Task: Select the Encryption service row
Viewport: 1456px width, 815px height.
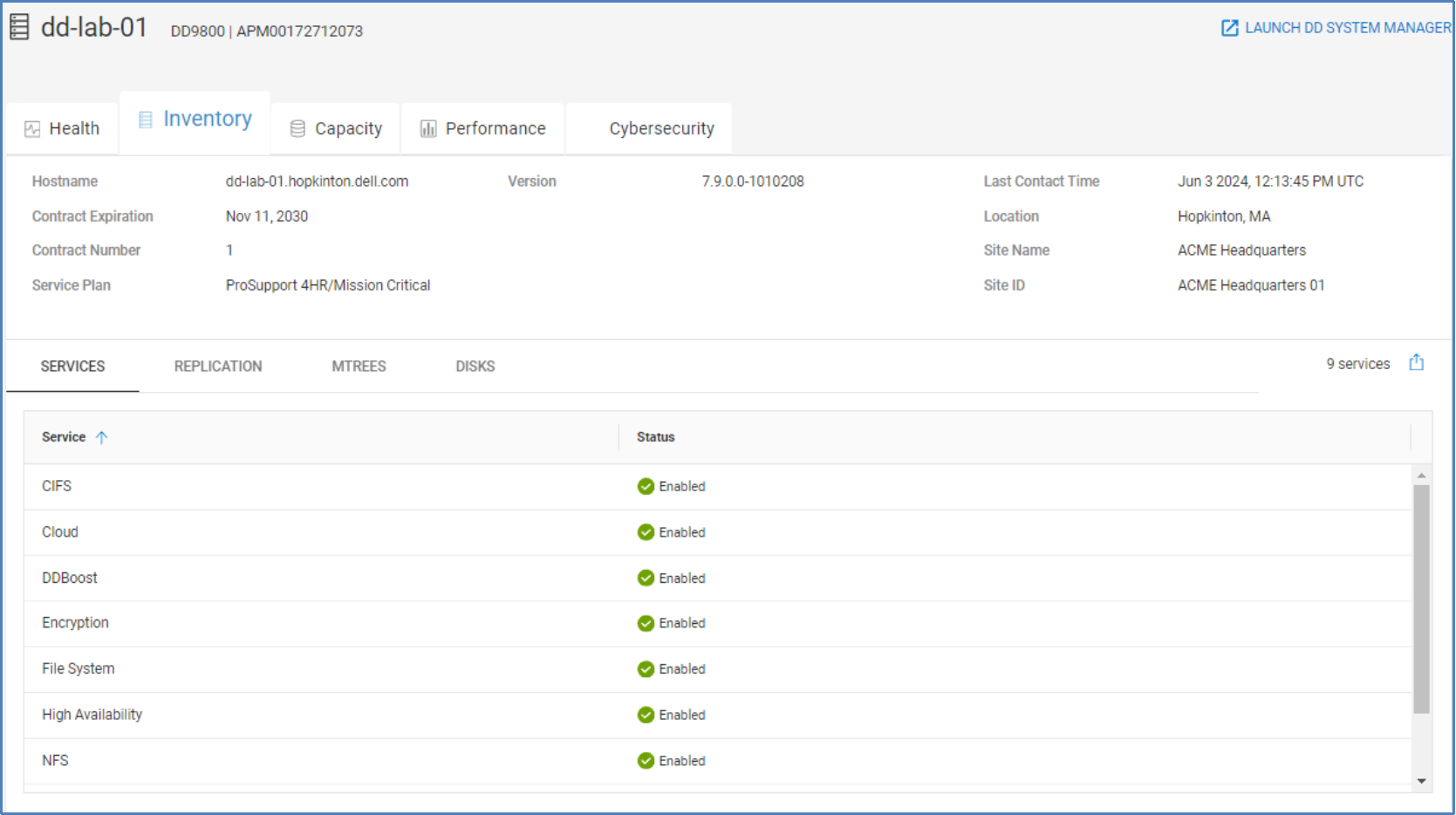Action: (718, 623)
